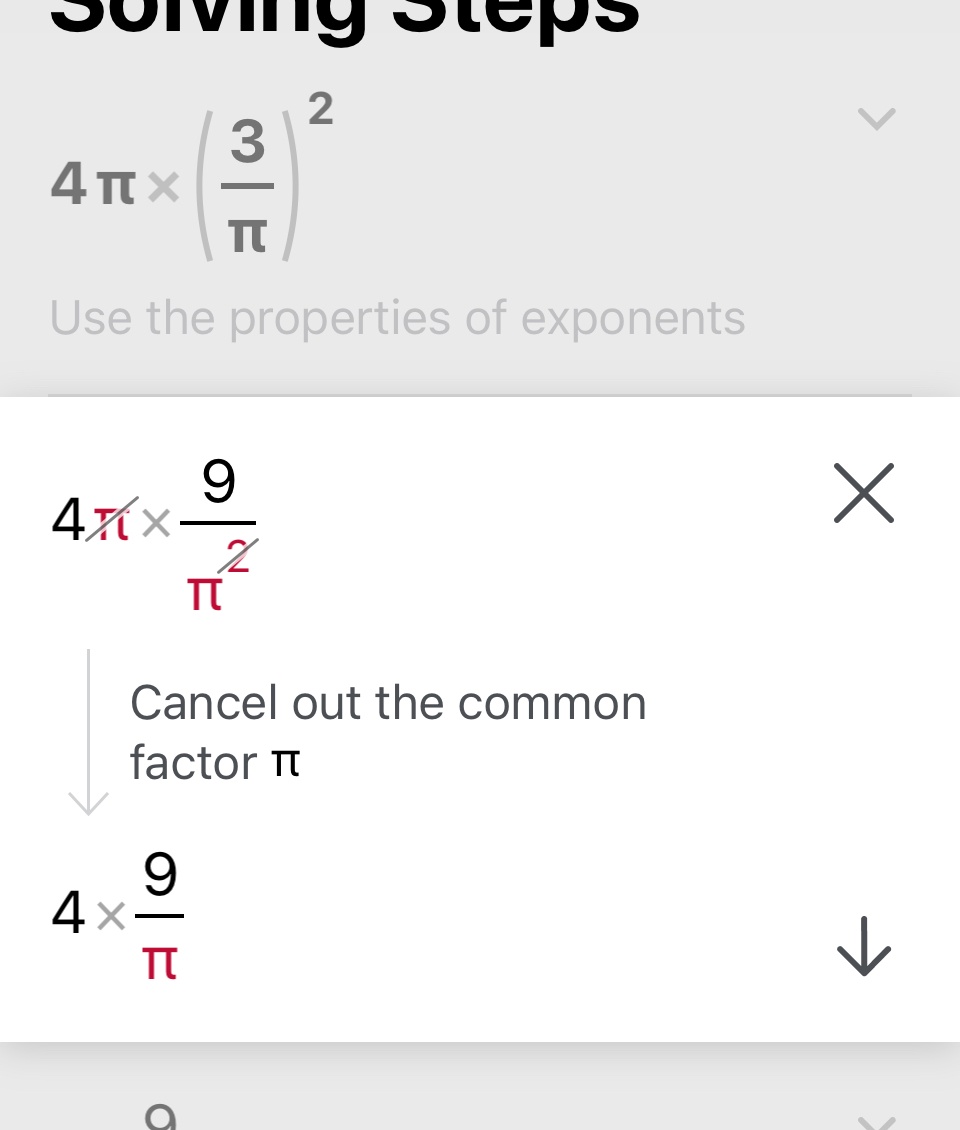The height and width of the screenshot is (1130, 960).
Task: Expand the top step using its chevron
Action: coord(876,119)
